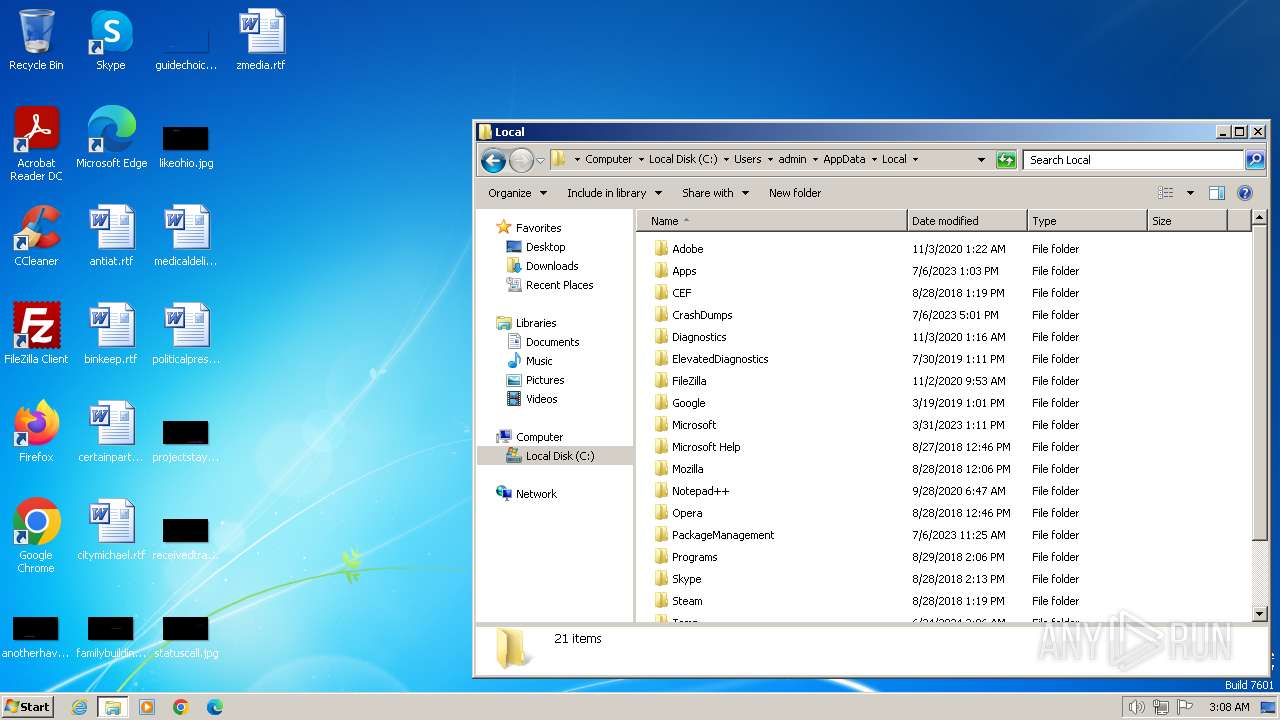This screenshot has width=1280, height=720.
Task: Select the Notepad++ folder
Action: pyautogui.click(x=700, y=491)
